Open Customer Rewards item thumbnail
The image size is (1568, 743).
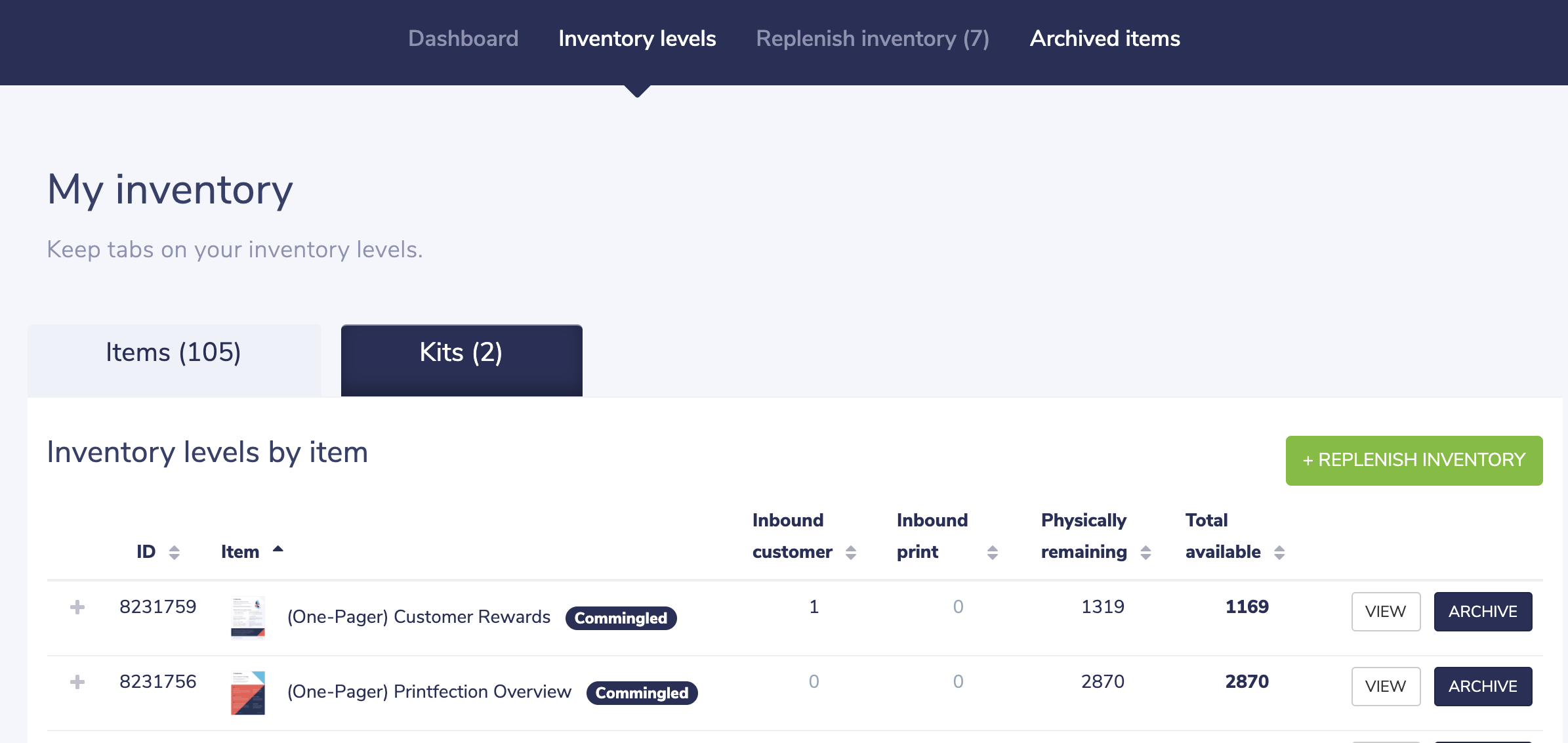coord(248,617)
